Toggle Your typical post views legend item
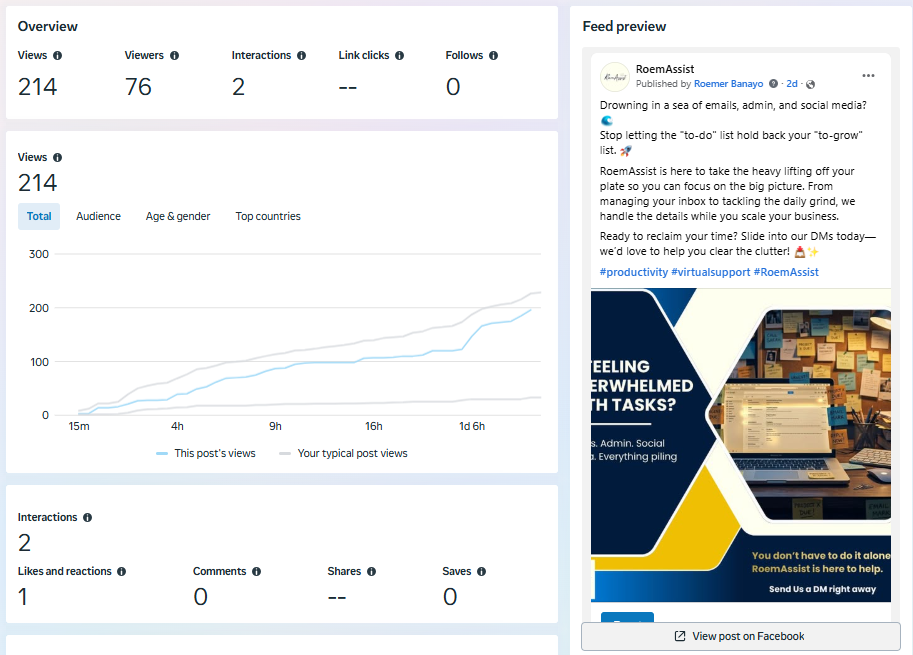 (344, 454)
